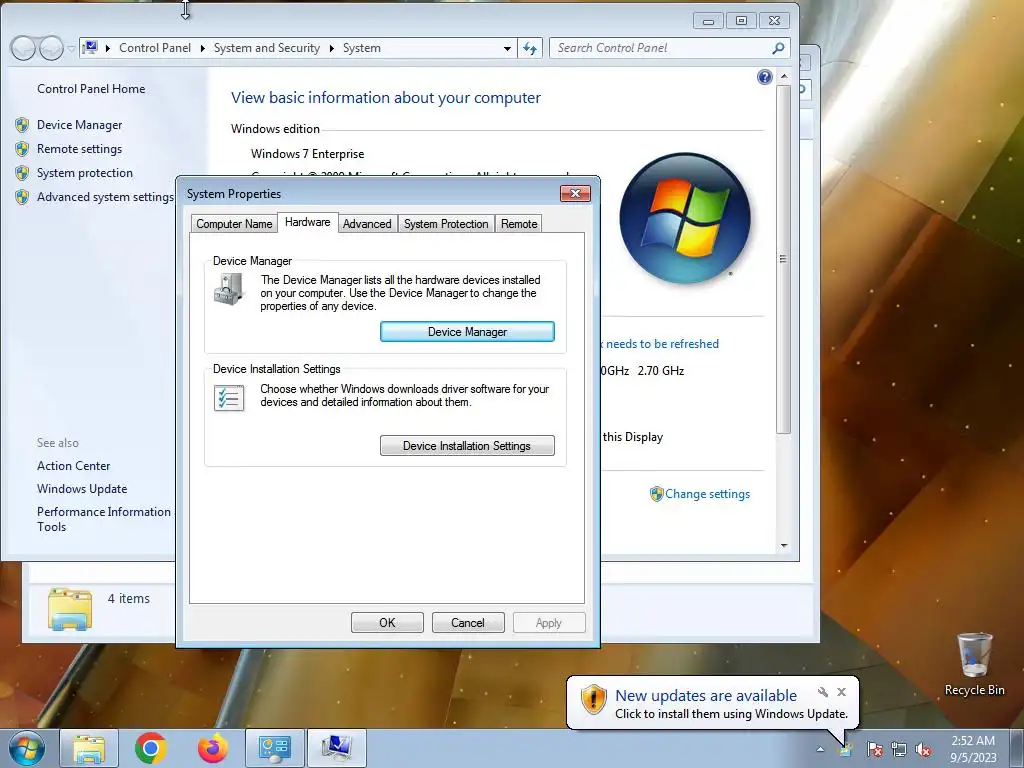Switch to the Computer Name tab
The width and height of the screenshot is (1024, 768).
point(234,224)
